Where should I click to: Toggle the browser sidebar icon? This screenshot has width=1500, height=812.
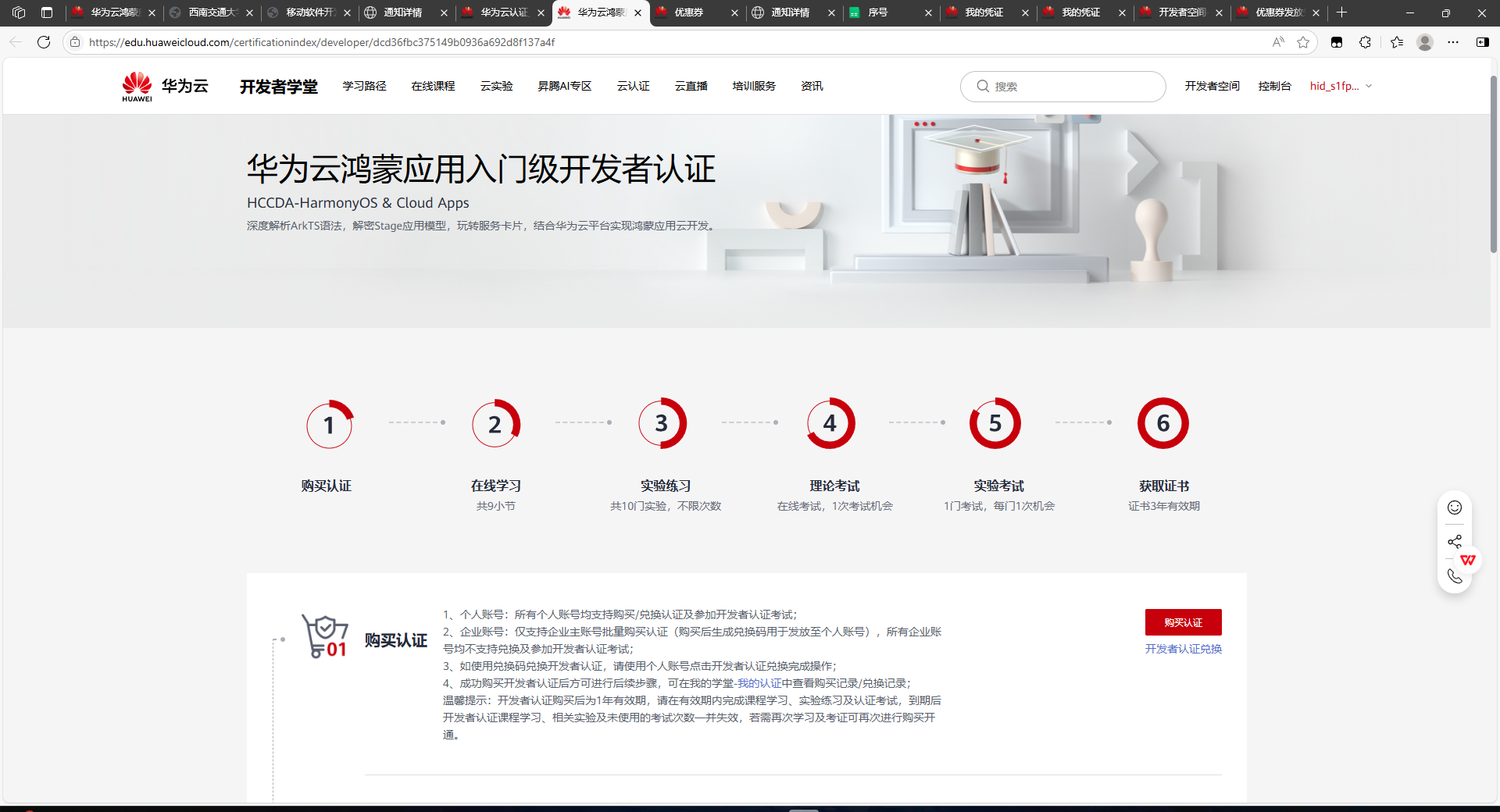[x=1482, y=42]
